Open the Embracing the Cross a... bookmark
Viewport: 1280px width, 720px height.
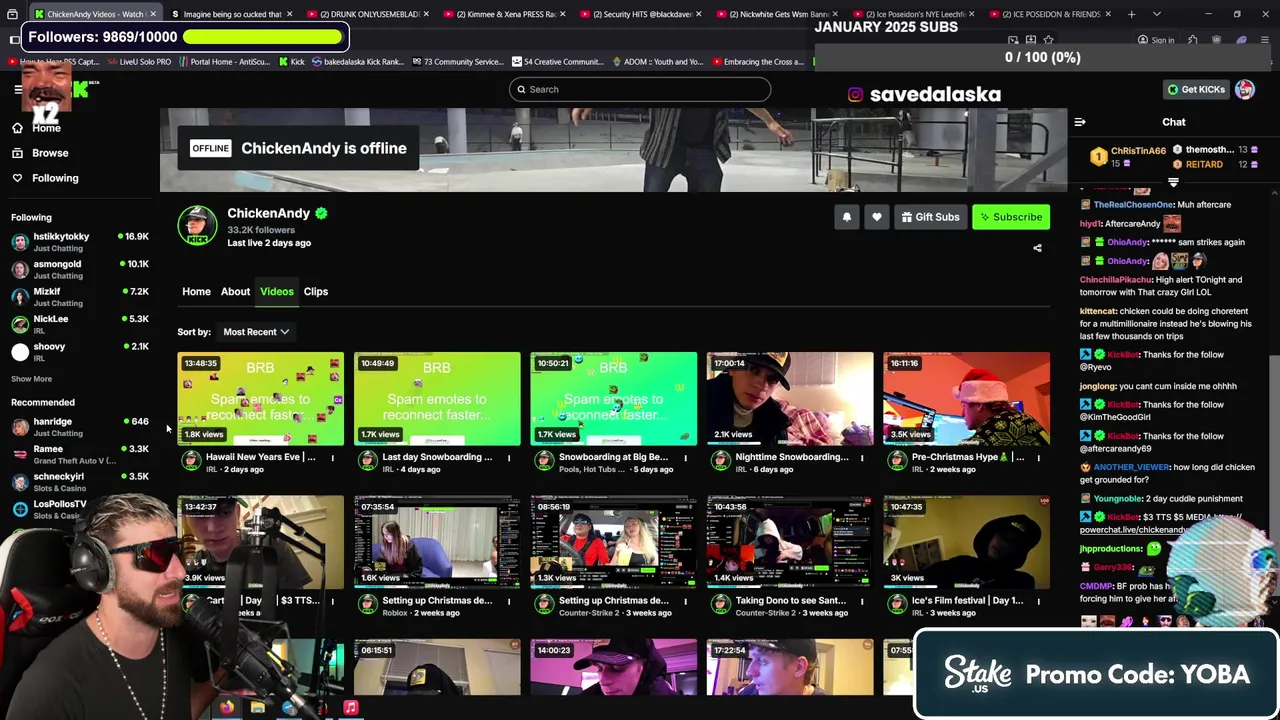point(757,62)
